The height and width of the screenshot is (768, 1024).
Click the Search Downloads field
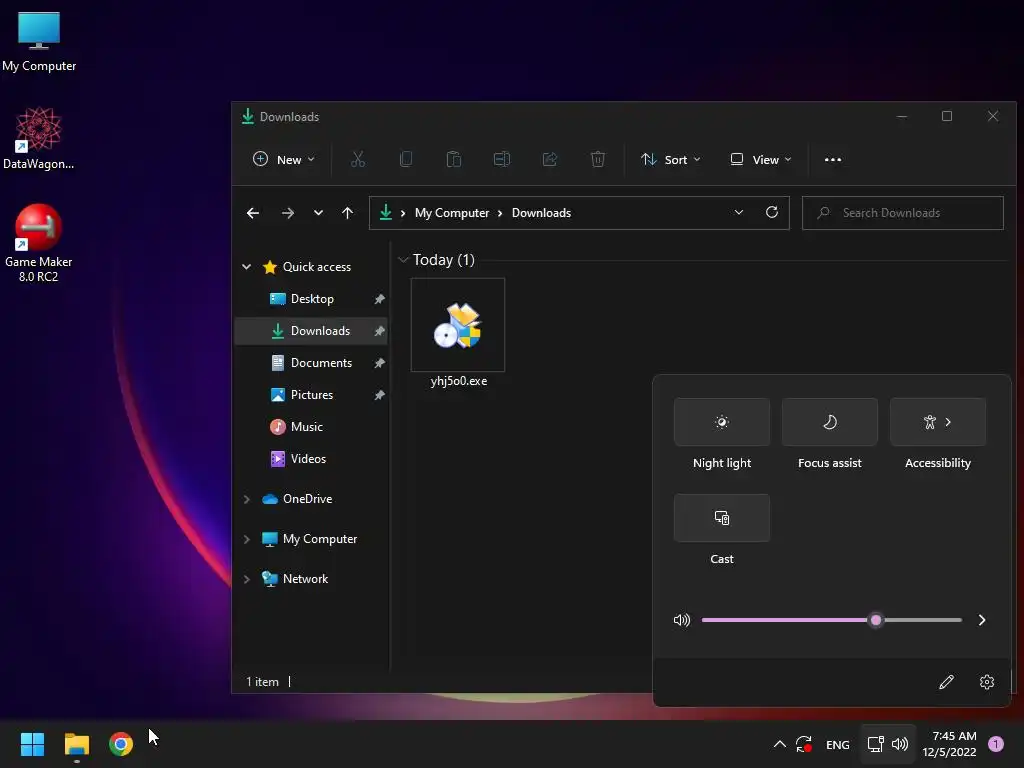[903, 213]
